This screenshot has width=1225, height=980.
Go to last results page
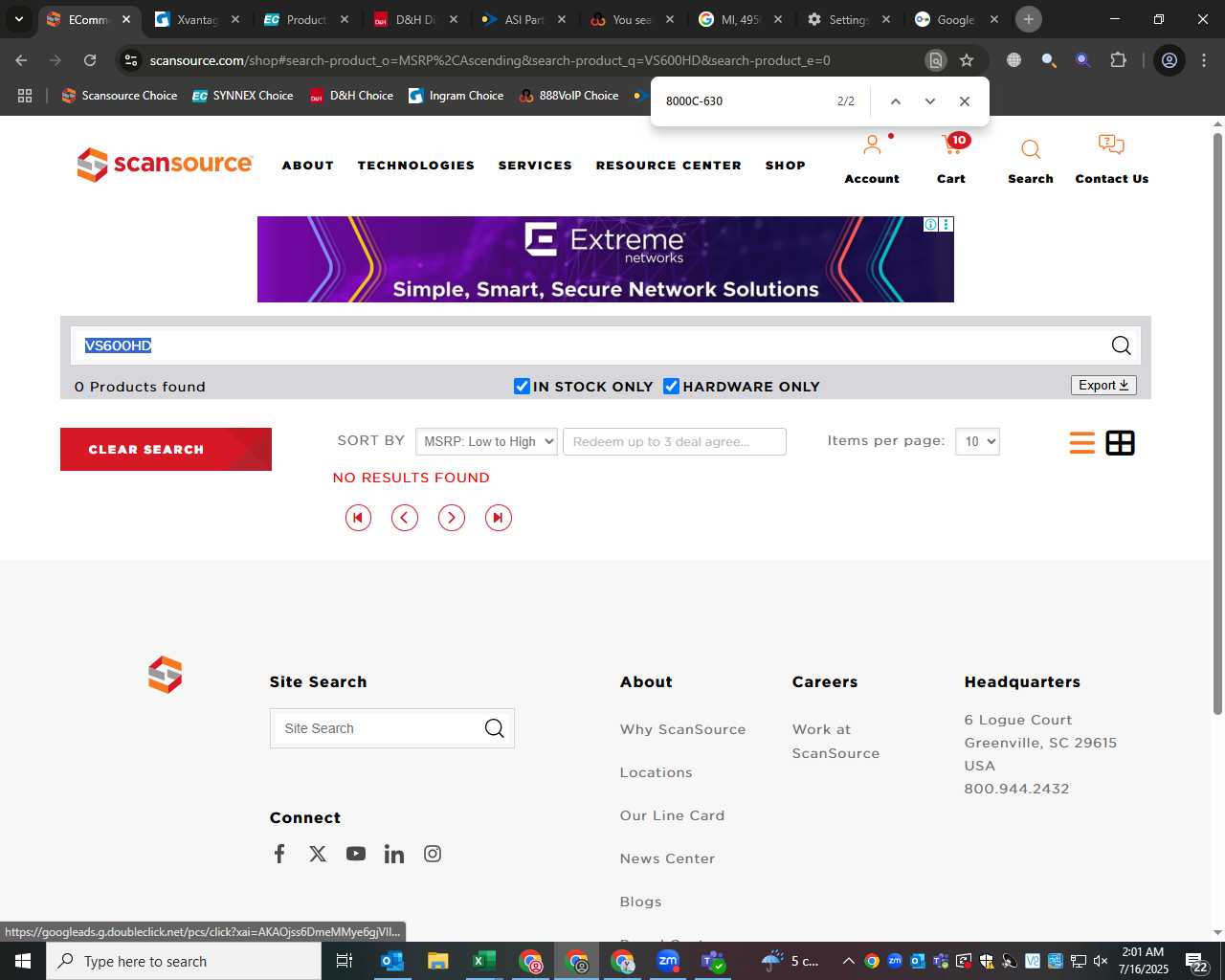point(499,518)
